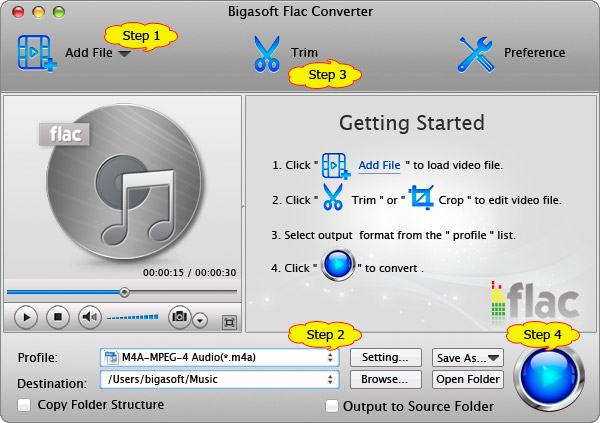Click the Open Folder button
The image size is (600, 423).
pyautogui.click(x=468, y=379)
